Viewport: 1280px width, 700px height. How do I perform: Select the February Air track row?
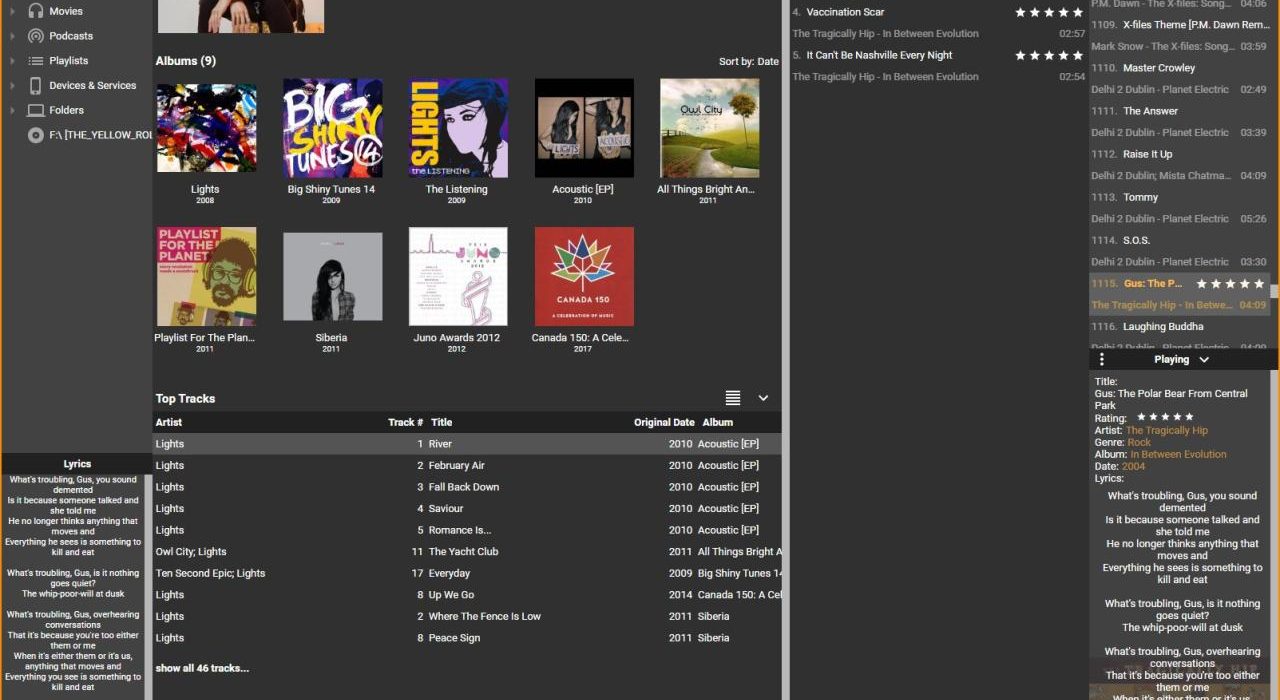(x=467, y=466)
